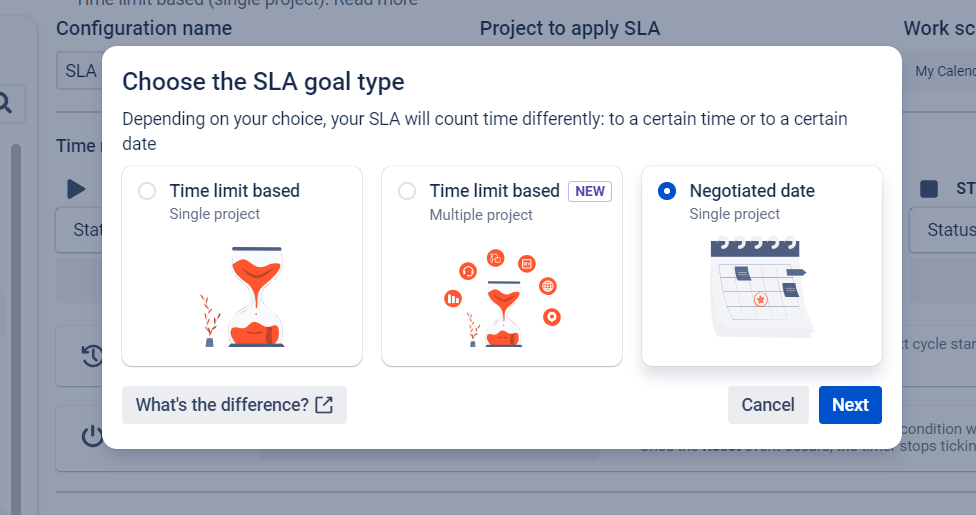Select Time limit based single project radio
This screenshot has width=976, height=515.
pyautogui.click(x=147, y=191)
